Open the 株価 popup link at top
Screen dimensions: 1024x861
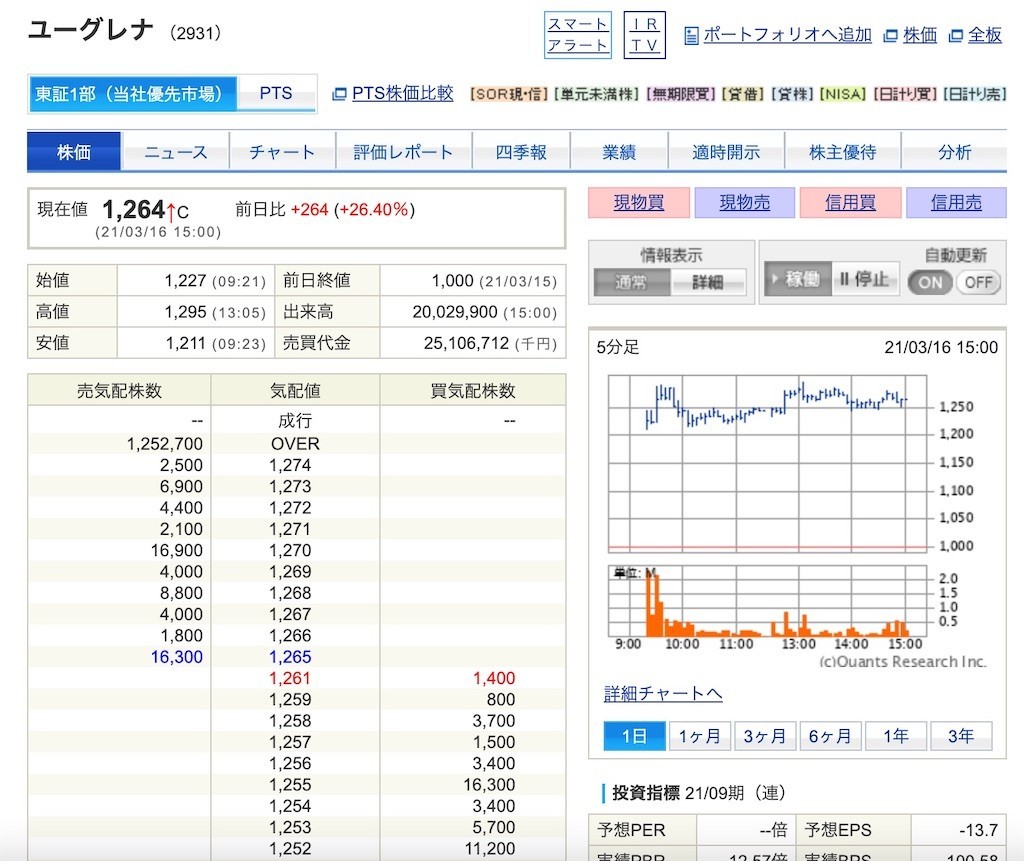click(x=920, y=35)
